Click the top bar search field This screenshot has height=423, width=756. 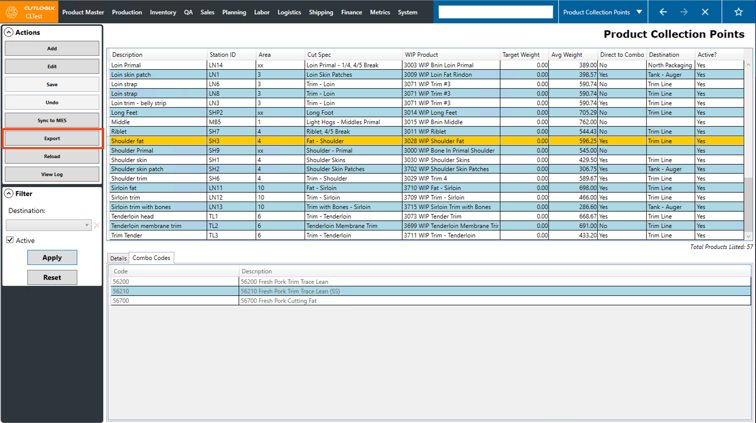pyautogui.click(x=509, y=12)
